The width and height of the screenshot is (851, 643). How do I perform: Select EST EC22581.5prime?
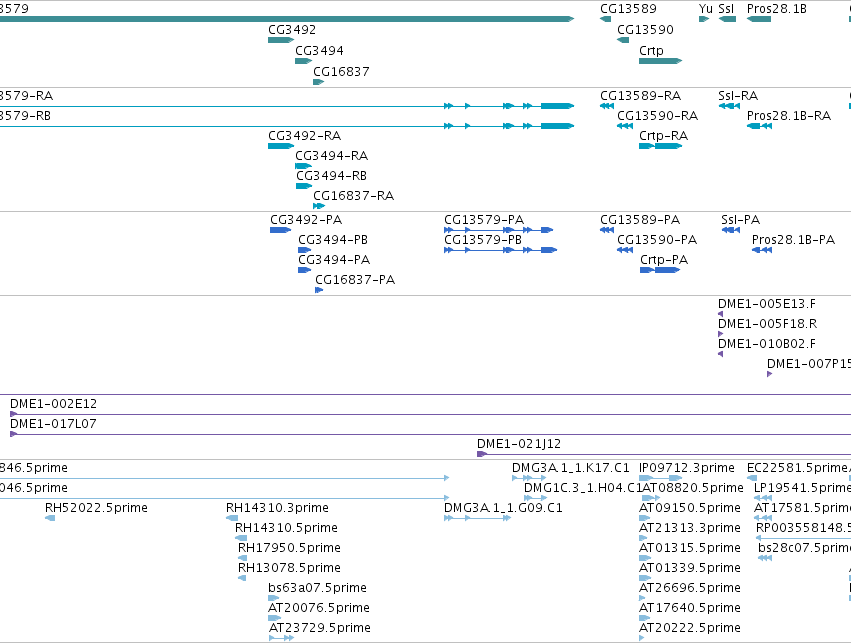[x=752, y=478]
